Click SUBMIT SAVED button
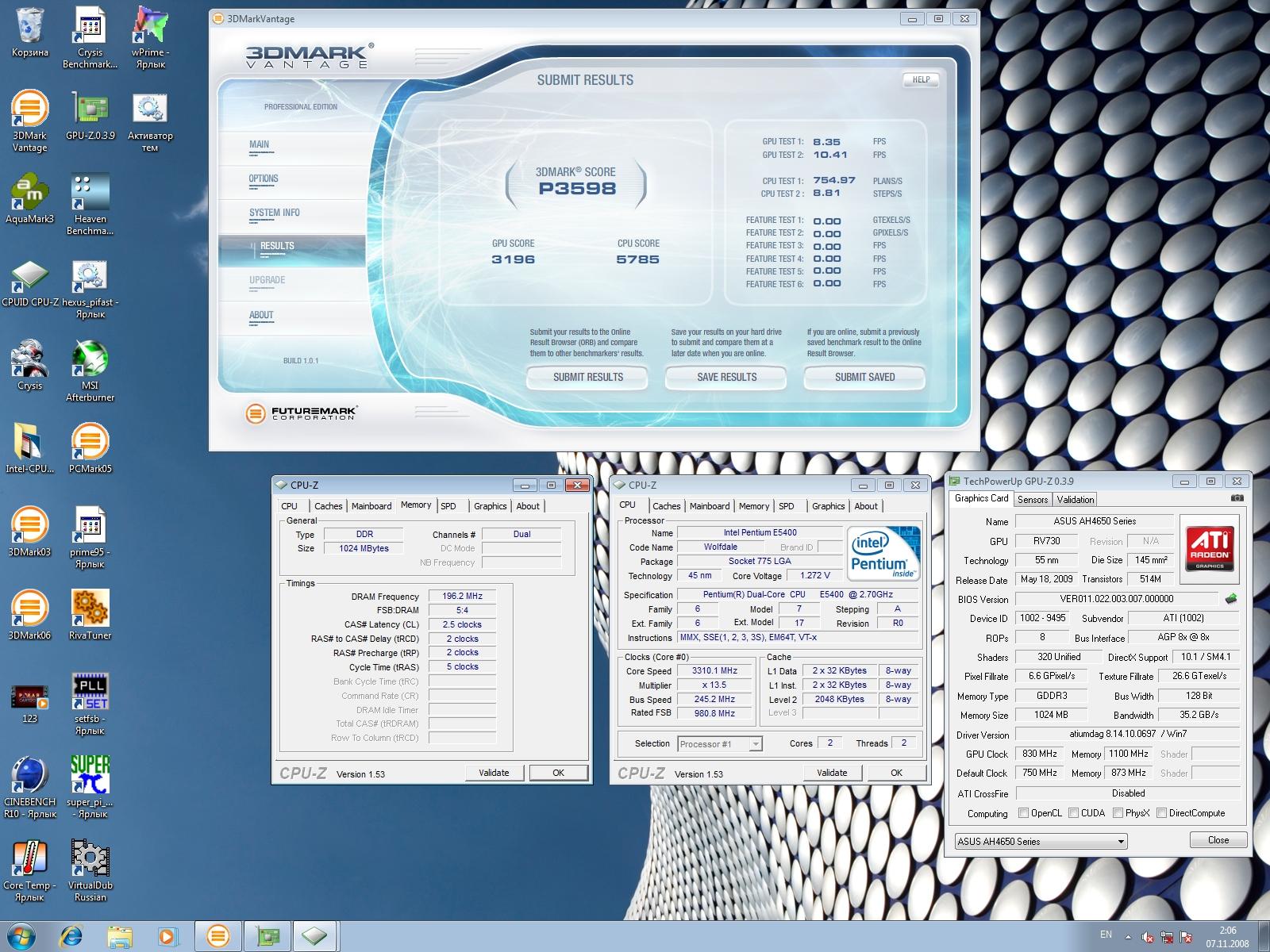 coord(864,377)
